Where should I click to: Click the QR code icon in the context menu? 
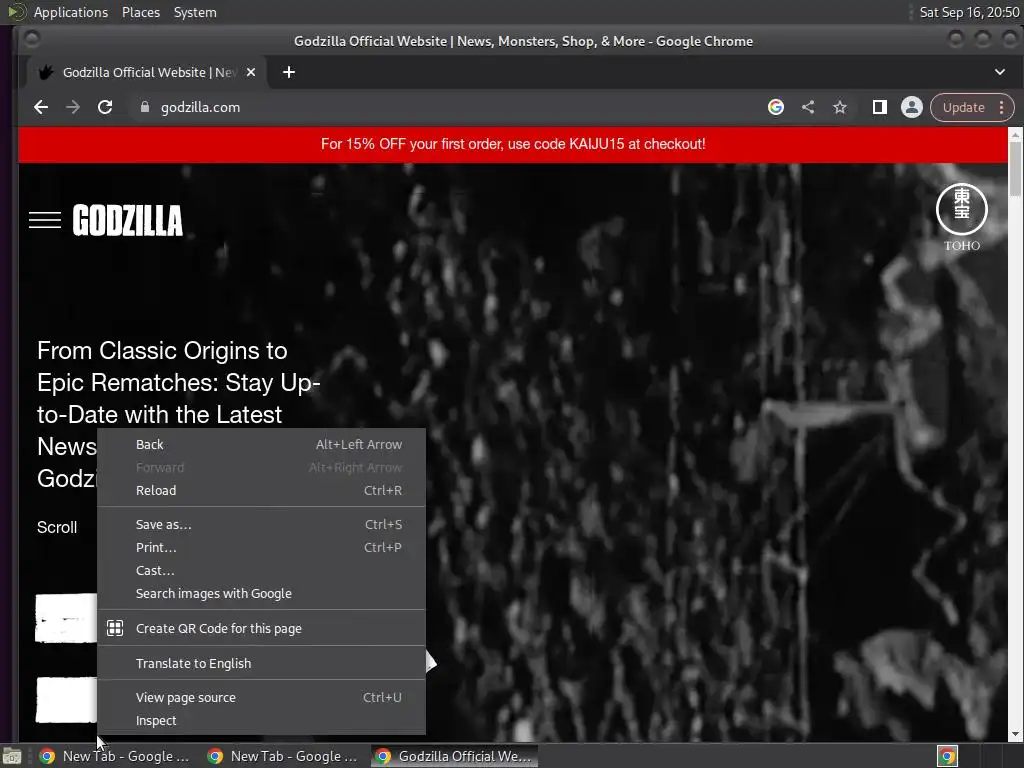[115, 628]
